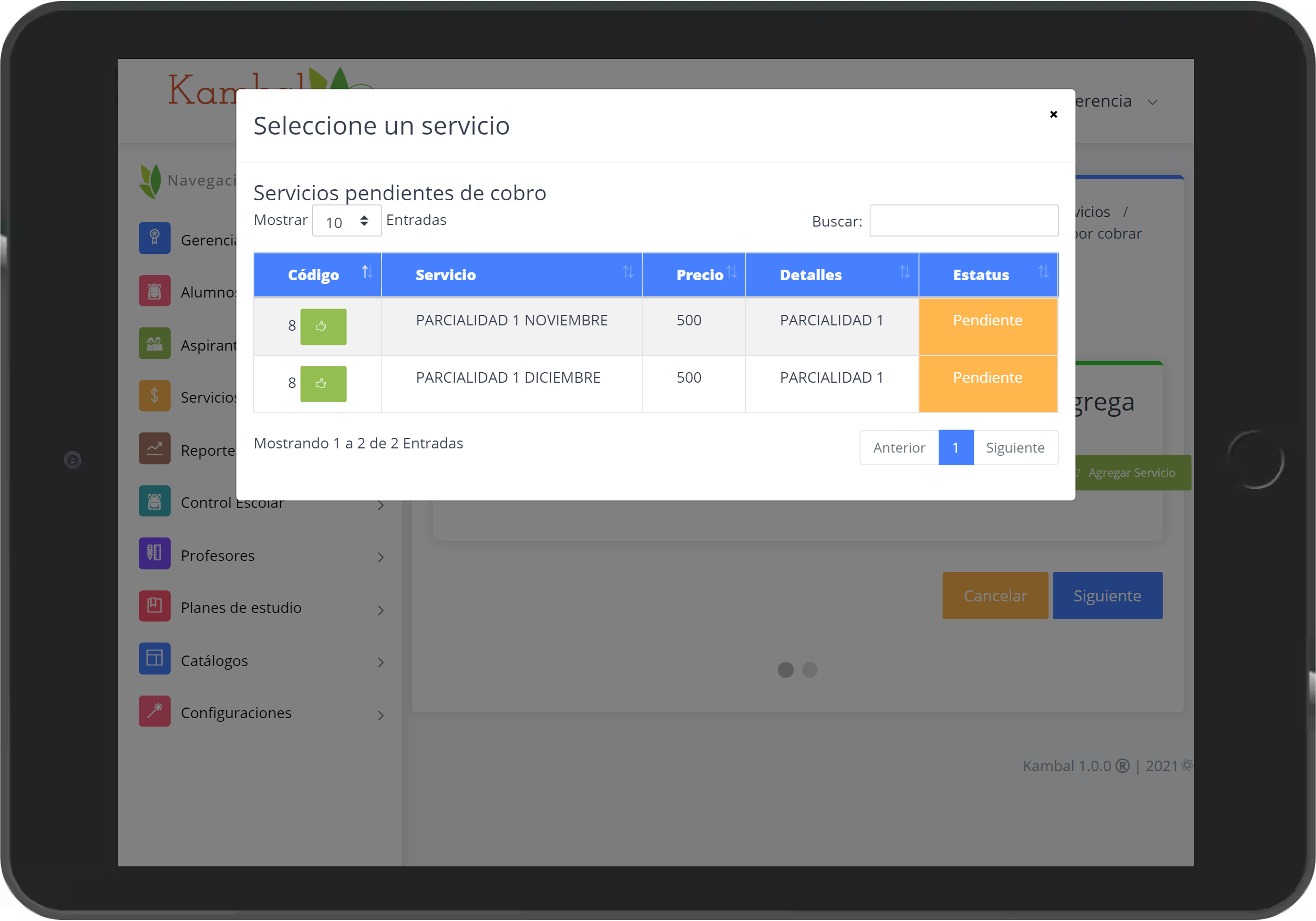Screen dimensions: 1316x921
Task: Click the Alumnos backpack icon
Action: [154, 291]
